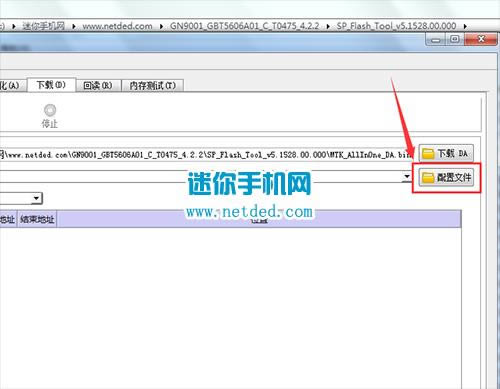Go to the 迷你手机网 breadcrumb folder
Screen dimensions: 500x389
(43, 26)
